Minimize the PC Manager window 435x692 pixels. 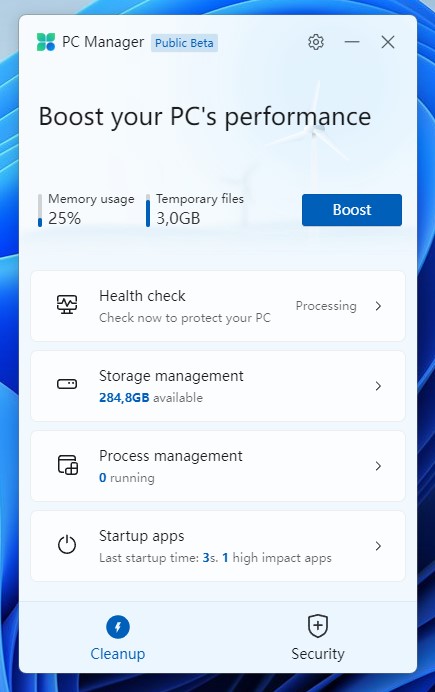[352, 42]
